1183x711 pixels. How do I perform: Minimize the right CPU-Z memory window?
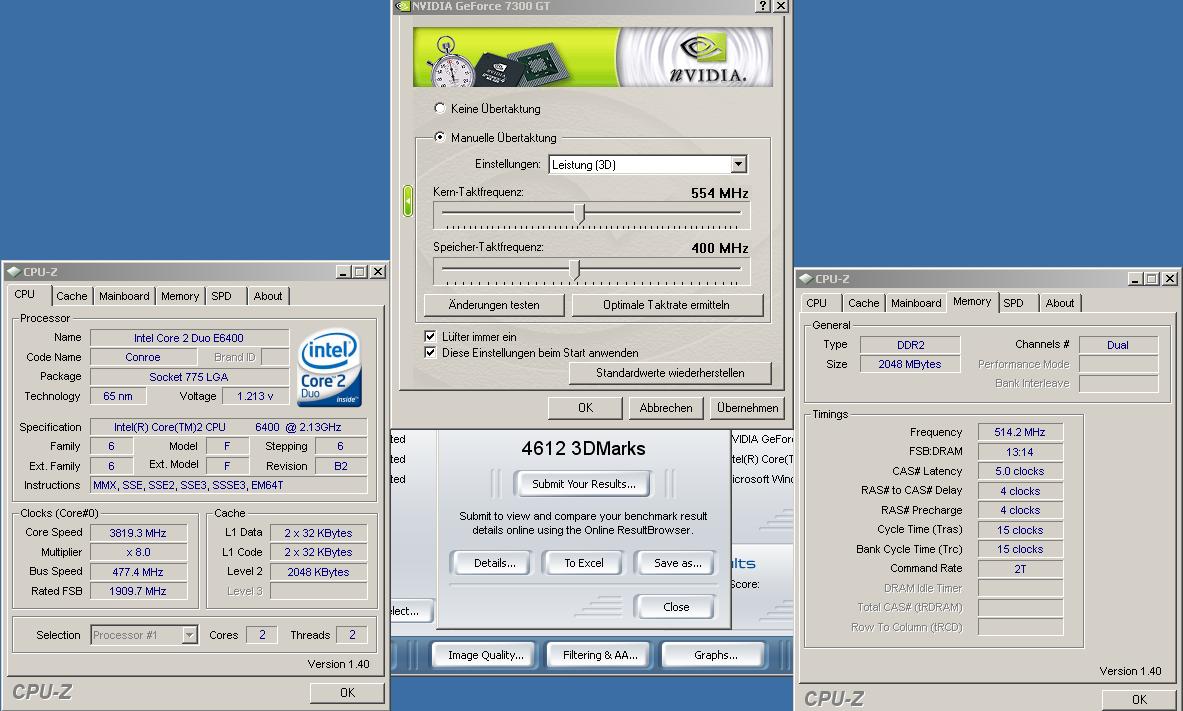coord(1135,279)
